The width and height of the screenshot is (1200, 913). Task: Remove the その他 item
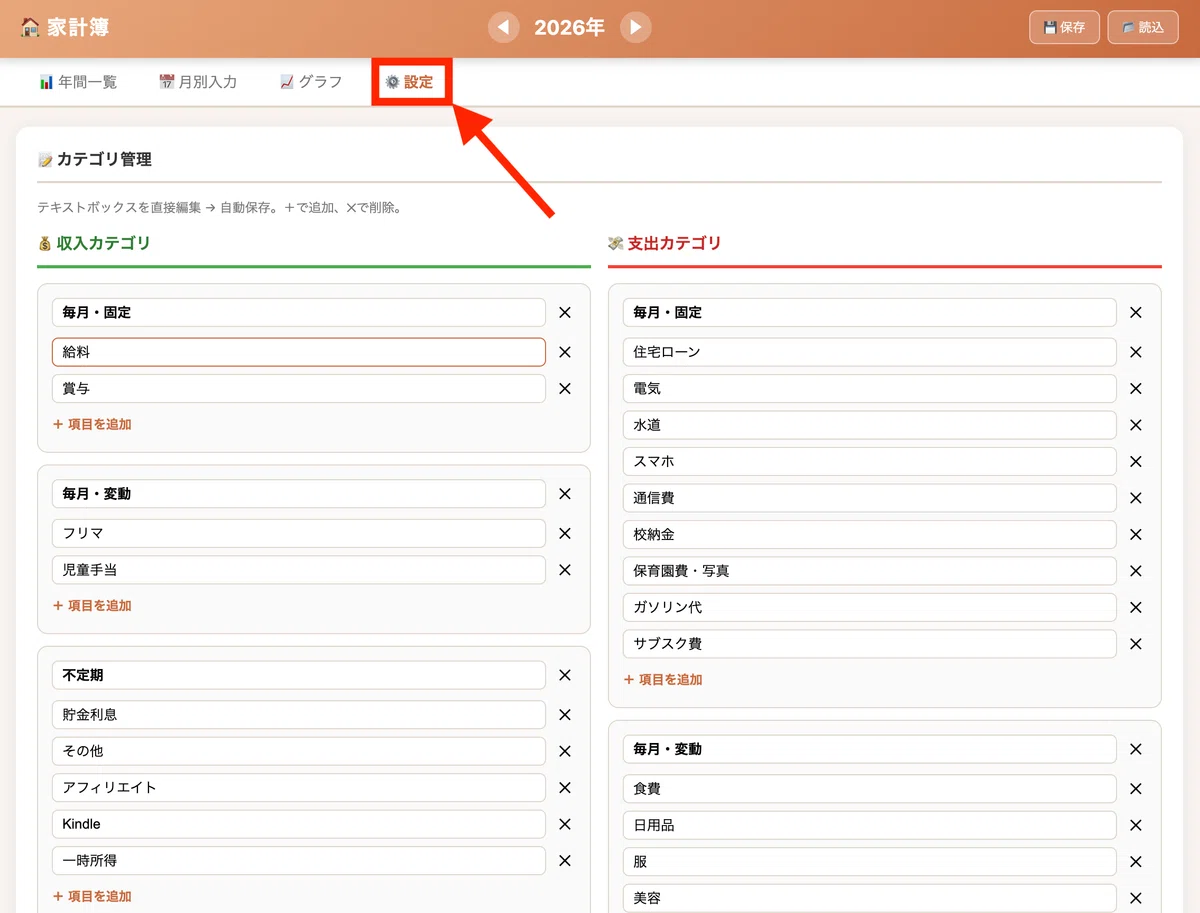[565, 751]
